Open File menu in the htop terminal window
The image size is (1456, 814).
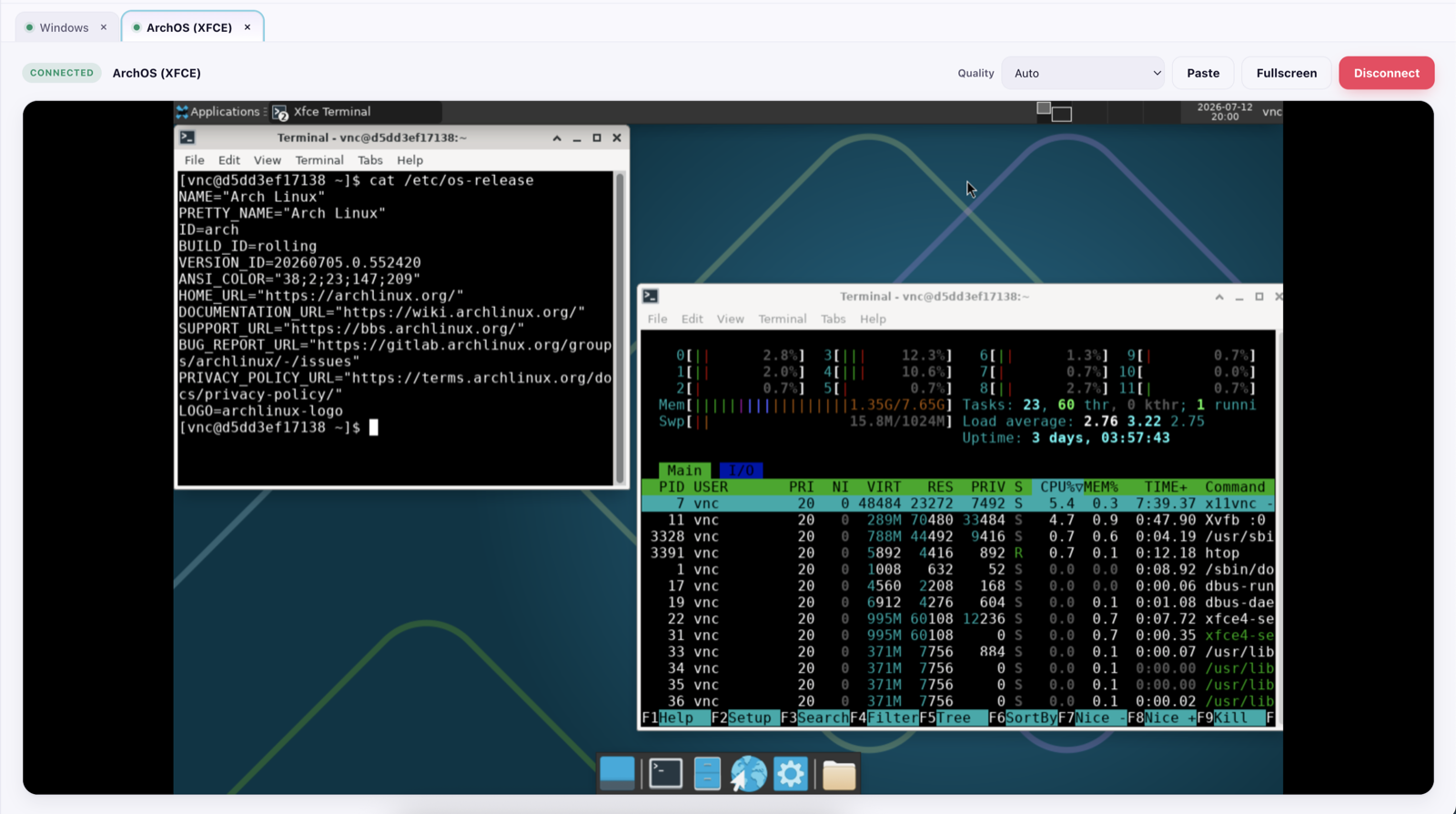click(658, 319)
